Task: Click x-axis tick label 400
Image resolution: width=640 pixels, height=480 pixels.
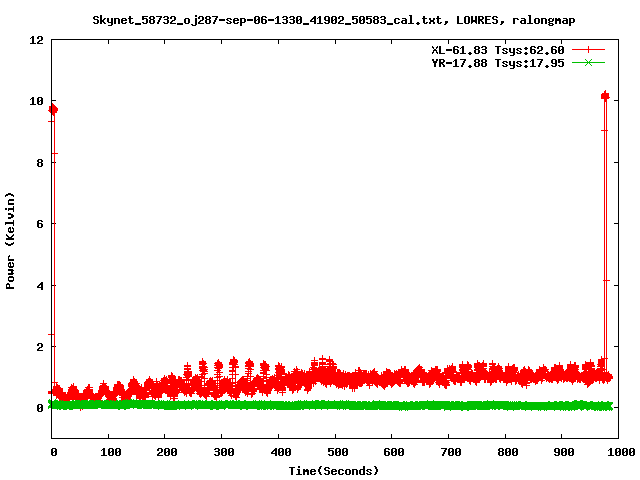Action: [x=281, y=452]
